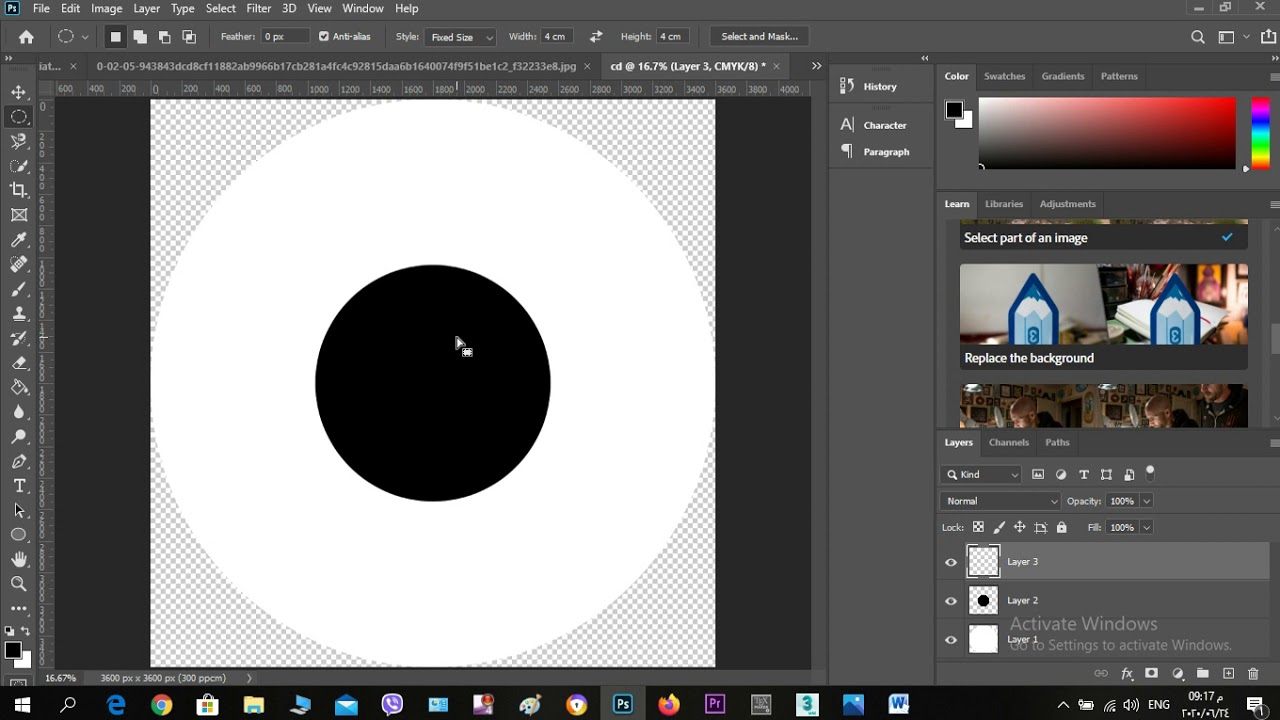This screenshot has height=720, width=1280.
Task: Select the Pen tool
Action: pyautogui.click(x=19, y=461)
